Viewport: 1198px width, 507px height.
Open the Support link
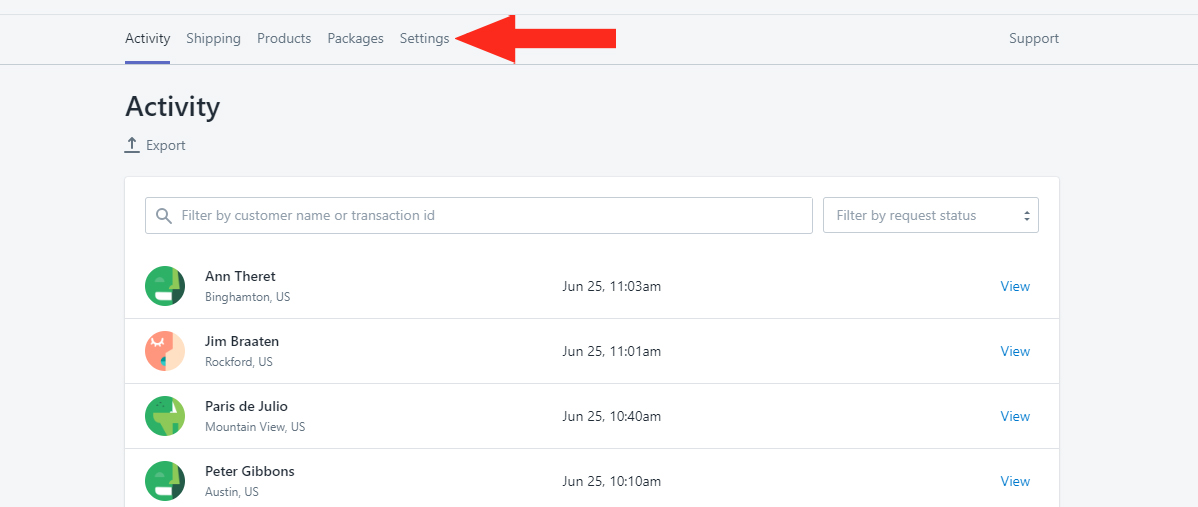(x=1034, y=38)
